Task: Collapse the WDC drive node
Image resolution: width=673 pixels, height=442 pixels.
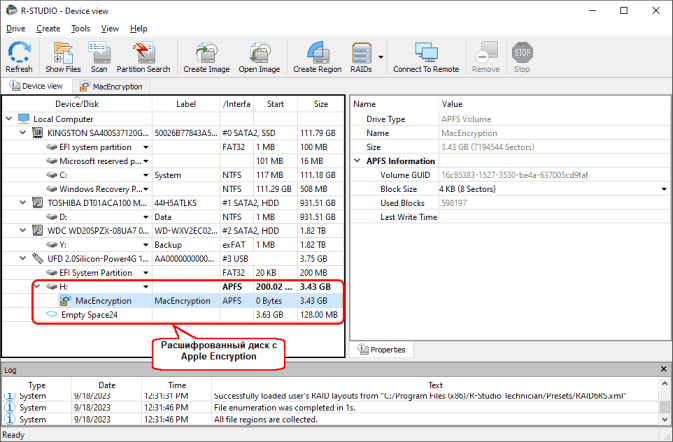Action: pyautogui.click(x=23, y=230)
